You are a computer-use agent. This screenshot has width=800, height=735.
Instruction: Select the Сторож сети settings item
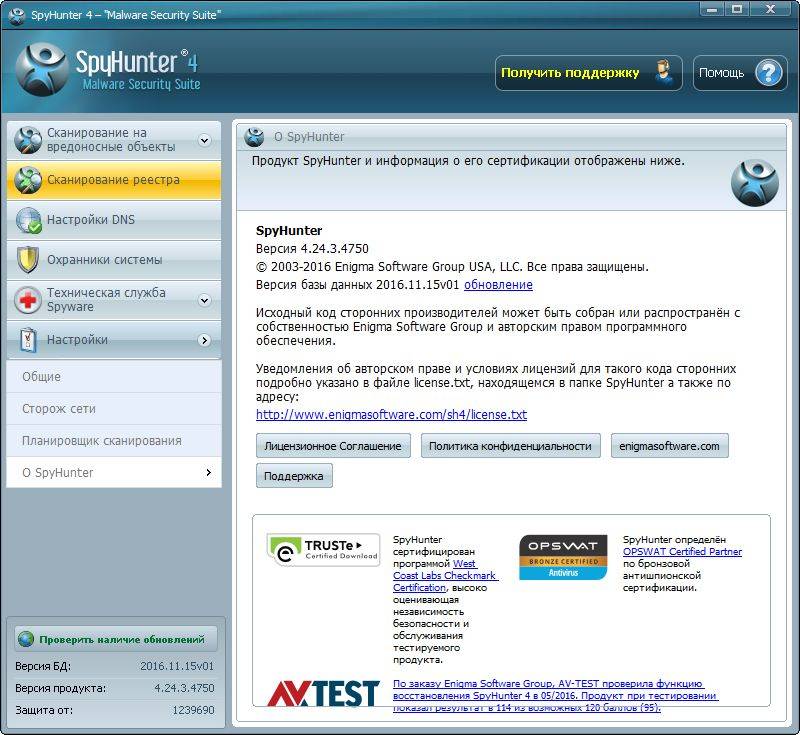114,409
